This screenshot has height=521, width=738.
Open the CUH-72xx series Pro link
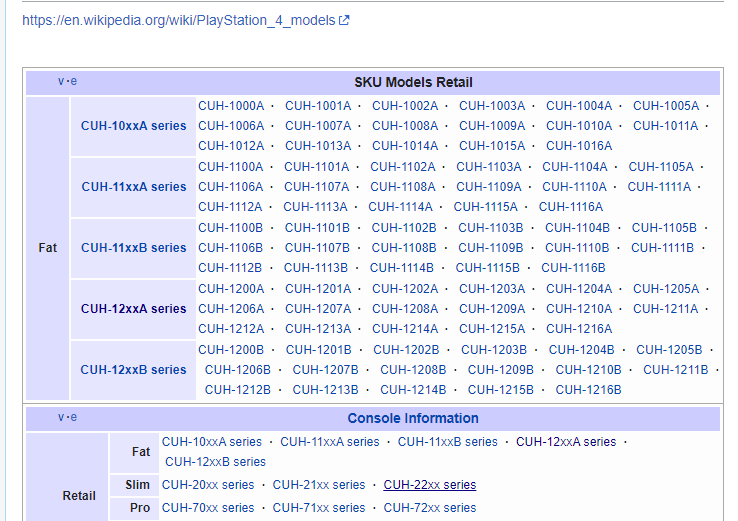pos(430,508)
